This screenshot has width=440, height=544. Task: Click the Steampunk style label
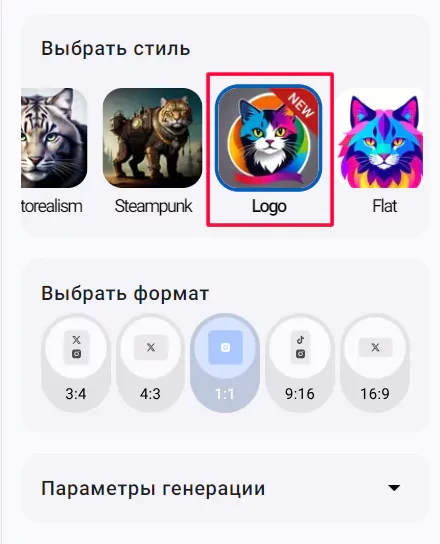pyautogui.click(x=153, y=206)
